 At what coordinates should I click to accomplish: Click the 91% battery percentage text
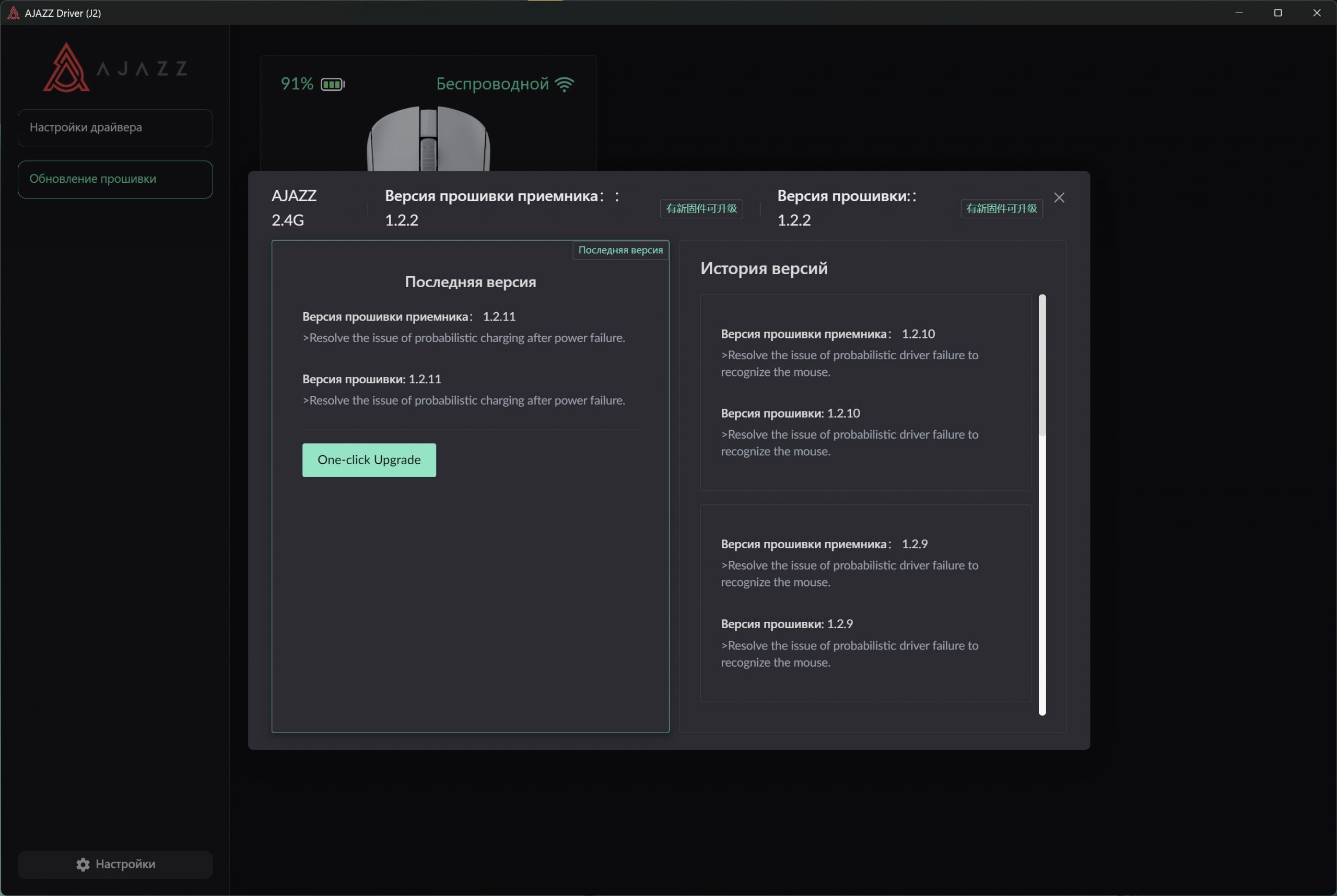pos(297,84)
